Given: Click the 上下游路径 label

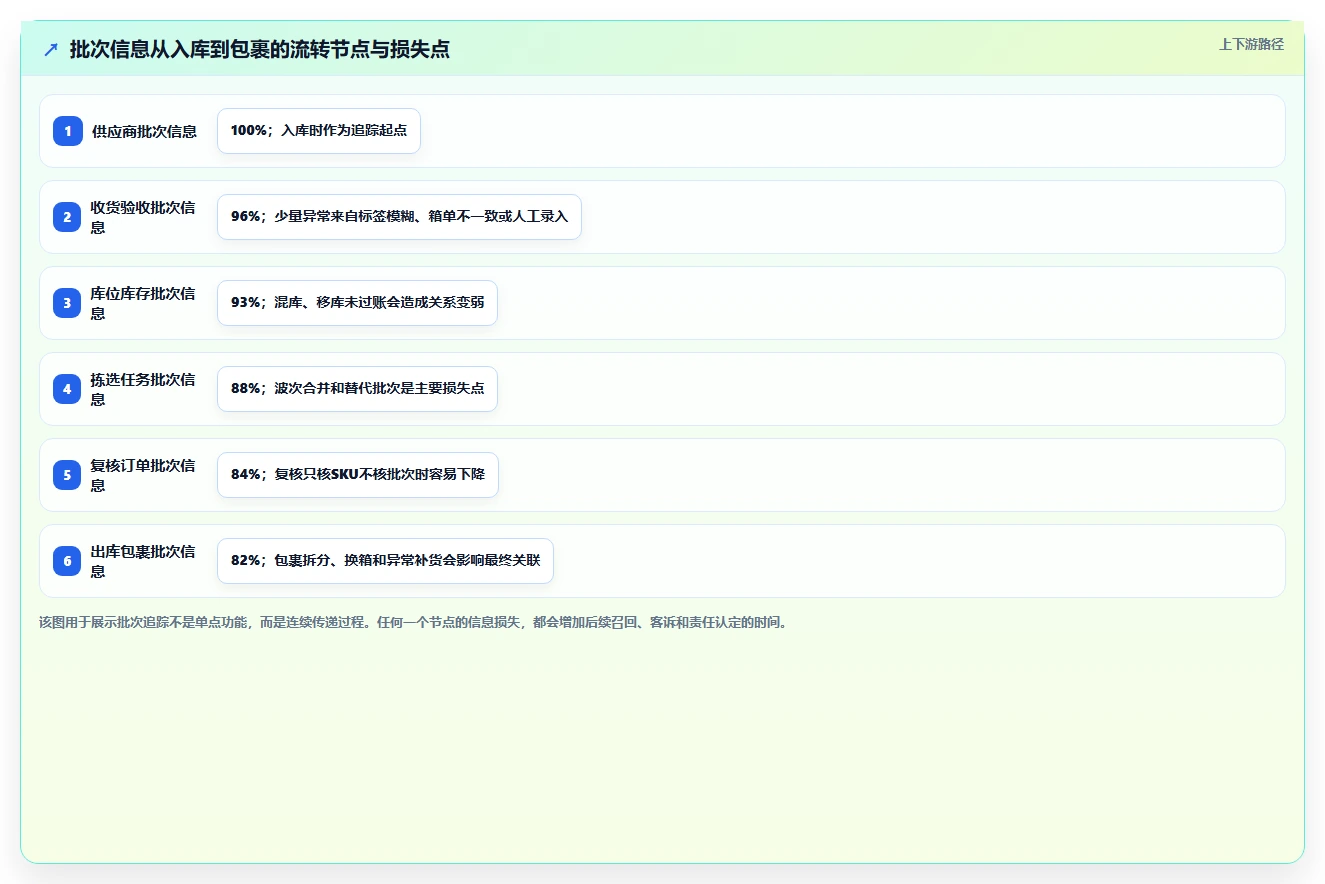Looking at the screenshot, I should (1251, 44).
